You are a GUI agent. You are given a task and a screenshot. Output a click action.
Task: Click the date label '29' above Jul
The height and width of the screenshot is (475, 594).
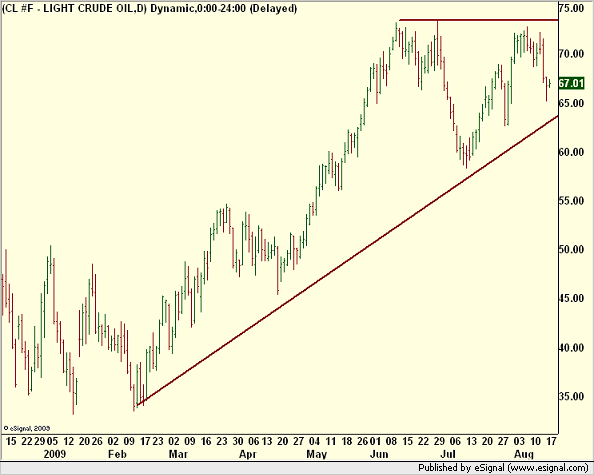point(439,441)
